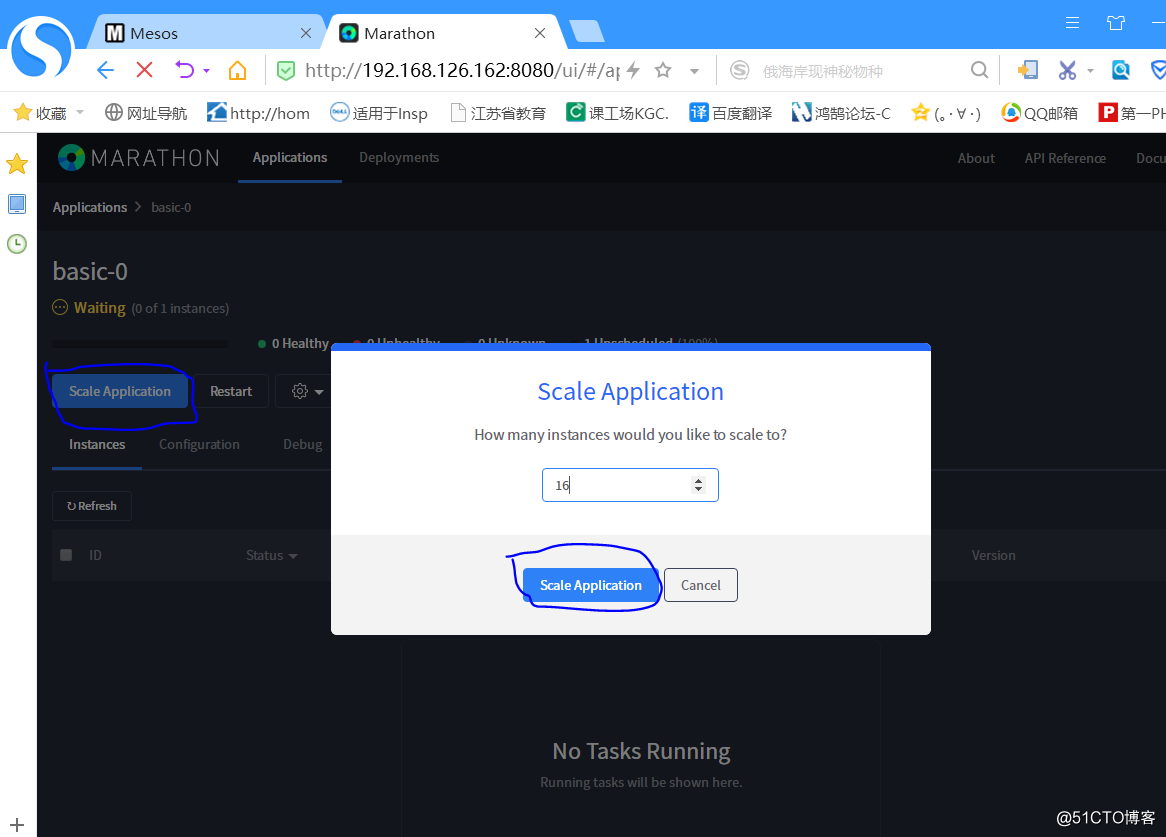The image size is (1166, 837).
Task: Click the Sogou browser logo
Action: click(42, 46)
